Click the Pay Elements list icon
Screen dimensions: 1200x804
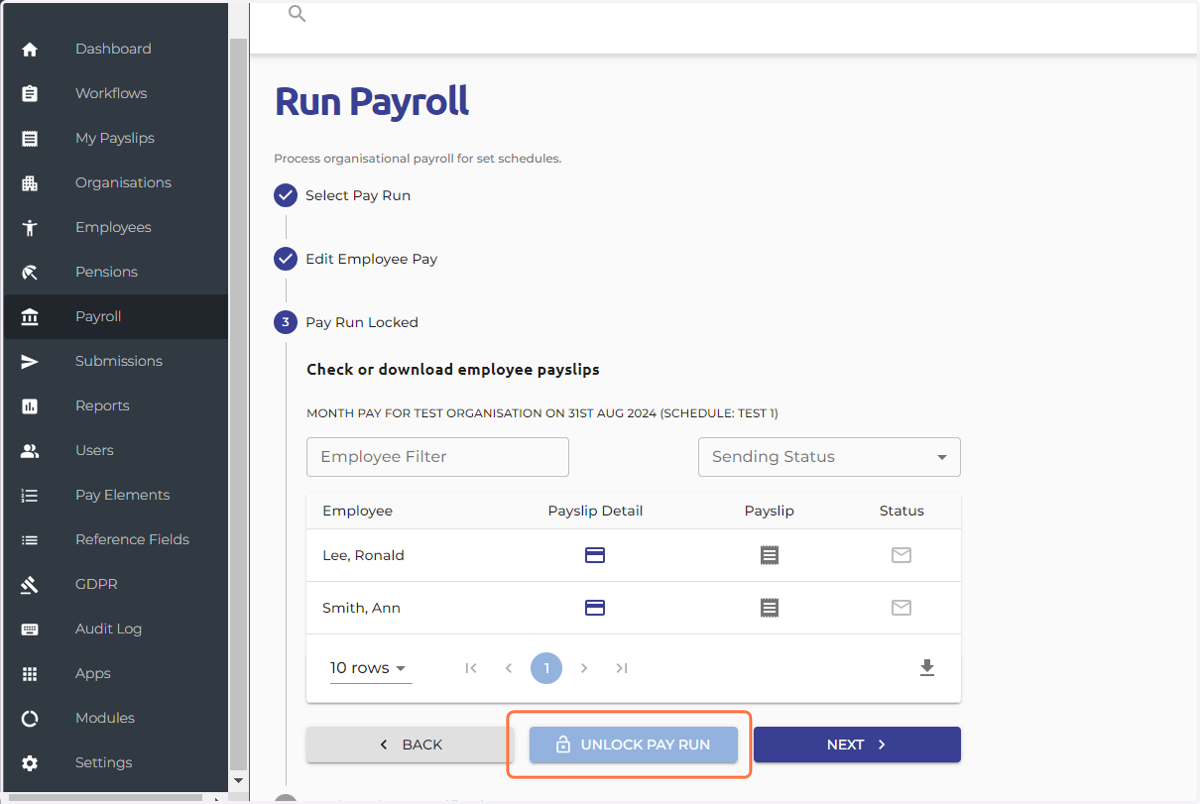(30, 495)
